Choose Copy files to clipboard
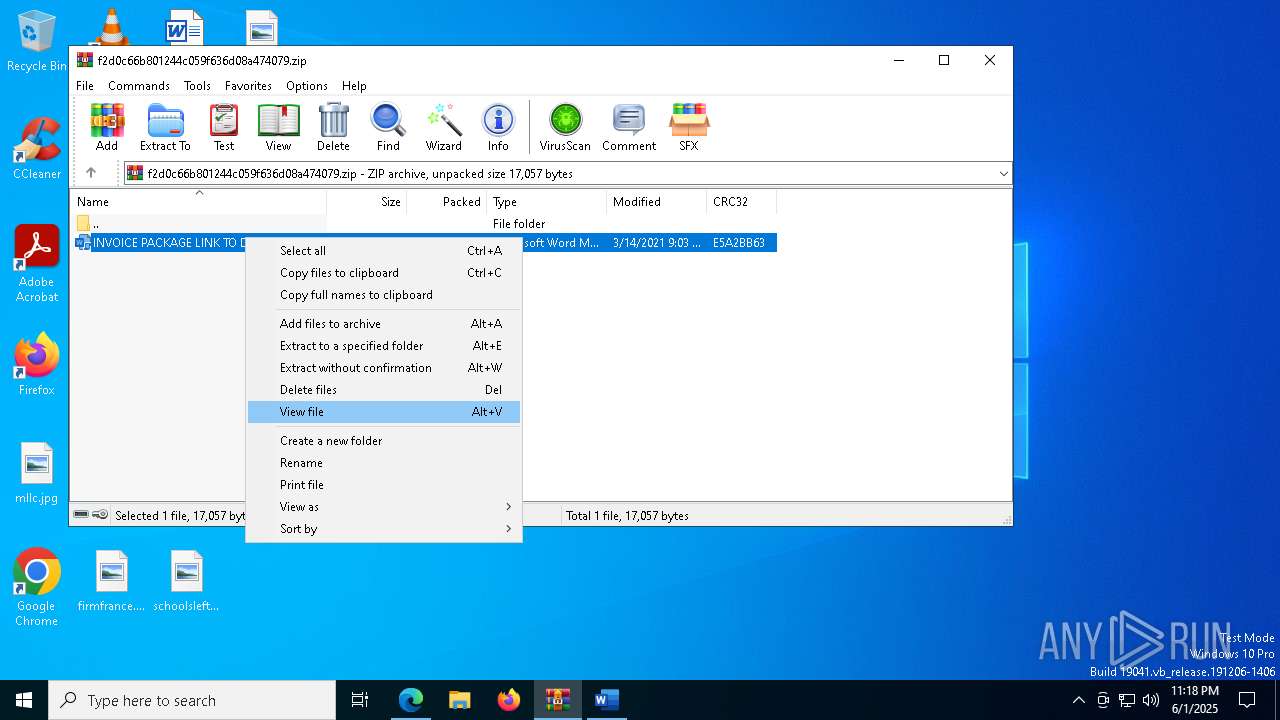The image size is (1280, 720). click(384, 273)
